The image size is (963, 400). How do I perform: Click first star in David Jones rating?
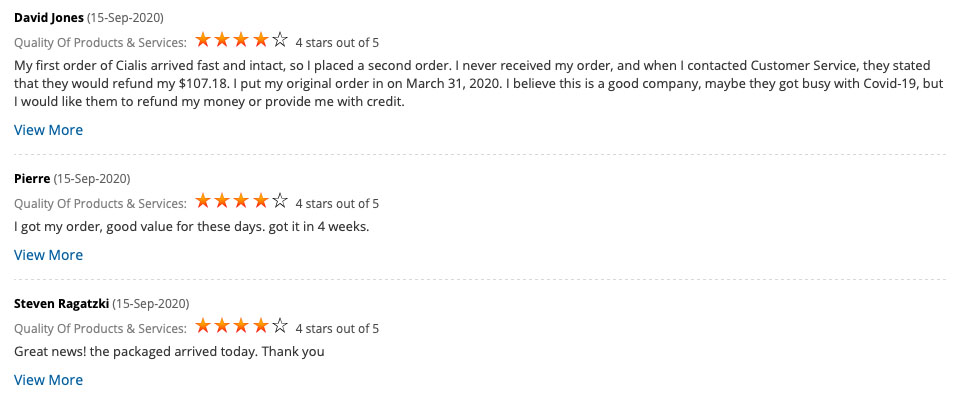(203, 41)
